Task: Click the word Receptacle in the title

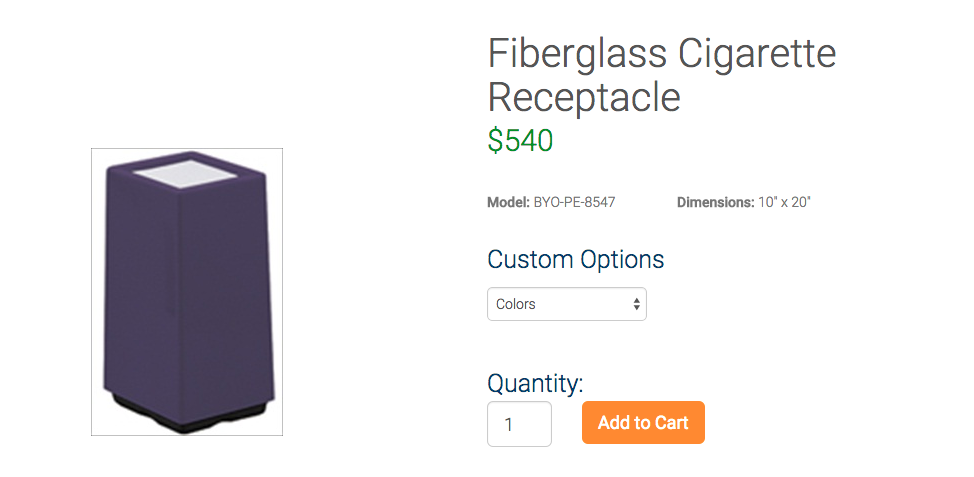Action: click(584, 96)
